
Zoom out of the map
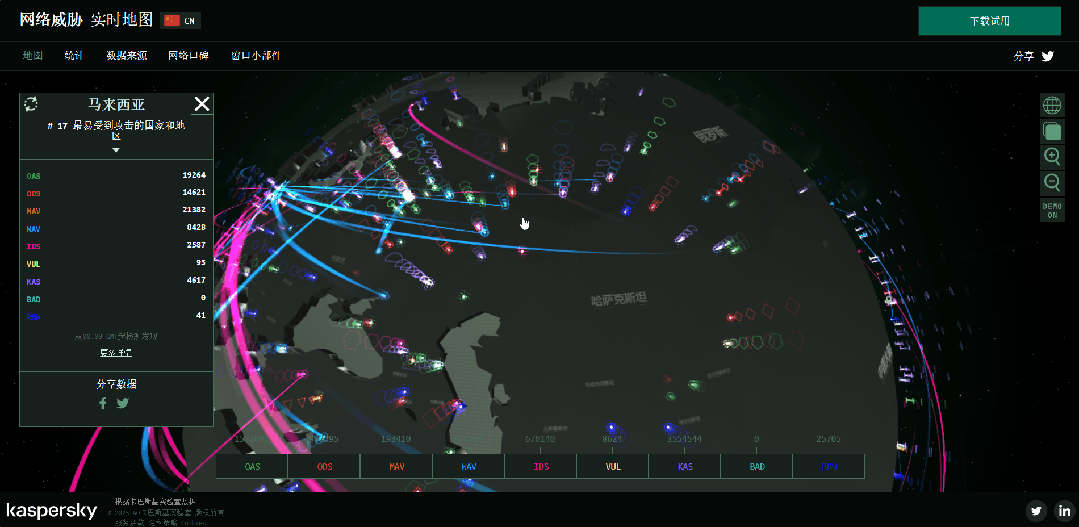click(x=1052, y=182)
